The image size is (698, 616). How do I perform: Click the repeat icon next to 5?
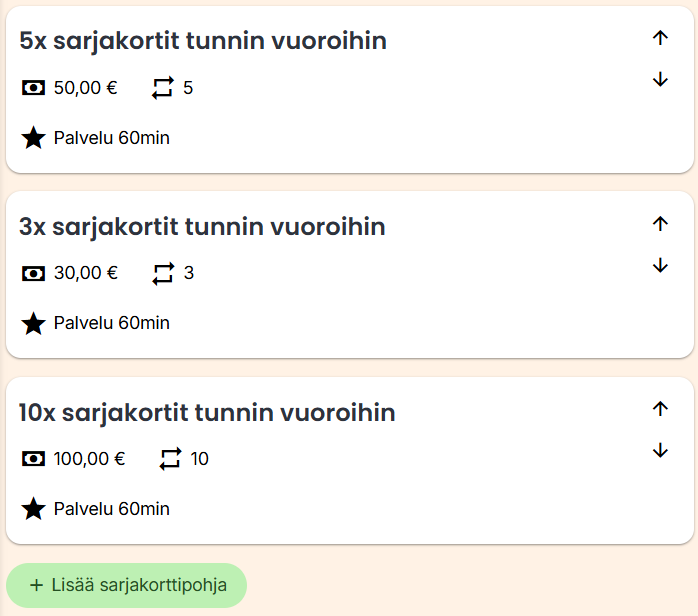tap(163, 88)
